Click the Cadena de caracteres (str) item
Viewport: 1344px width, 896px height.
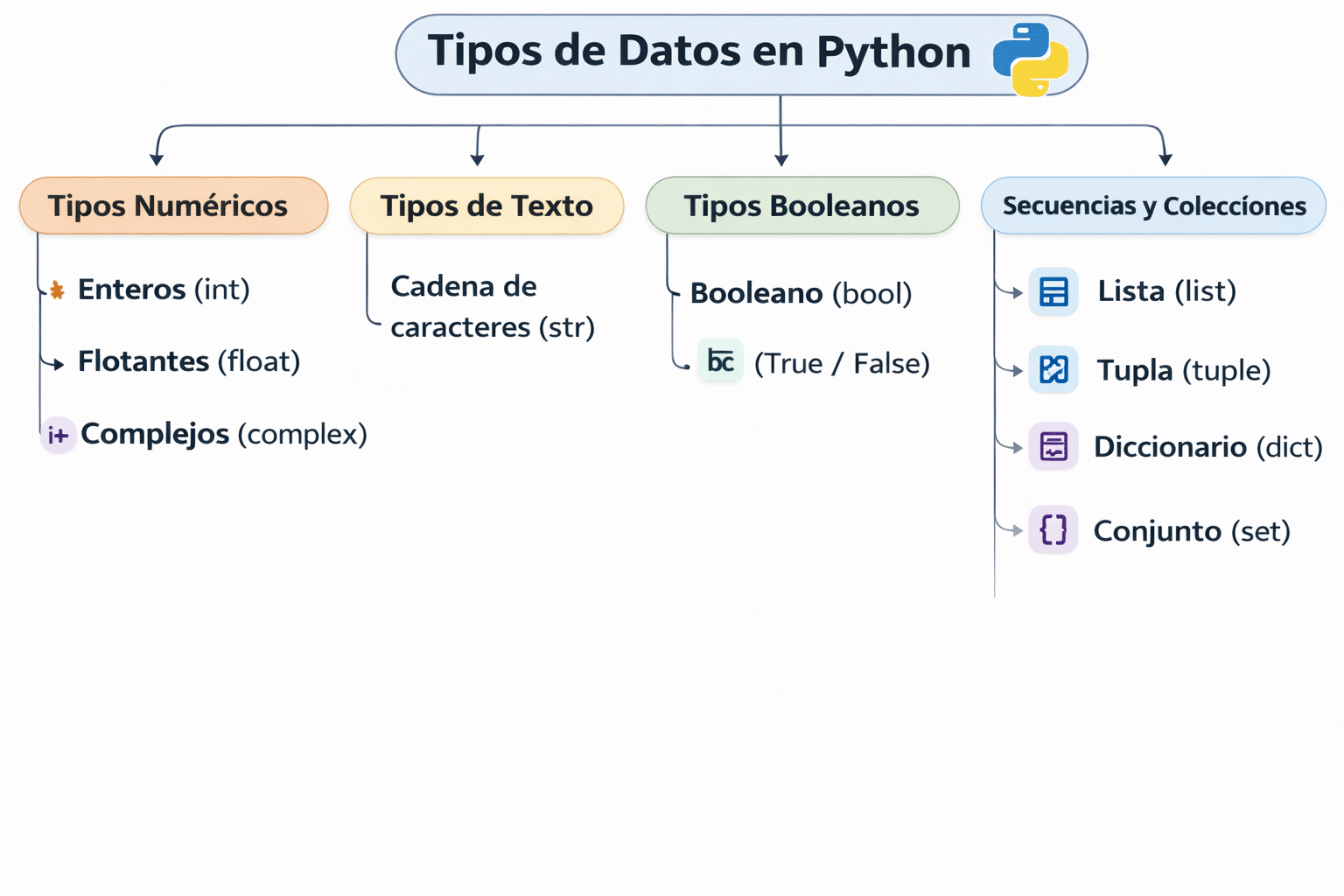coord(493,306)
